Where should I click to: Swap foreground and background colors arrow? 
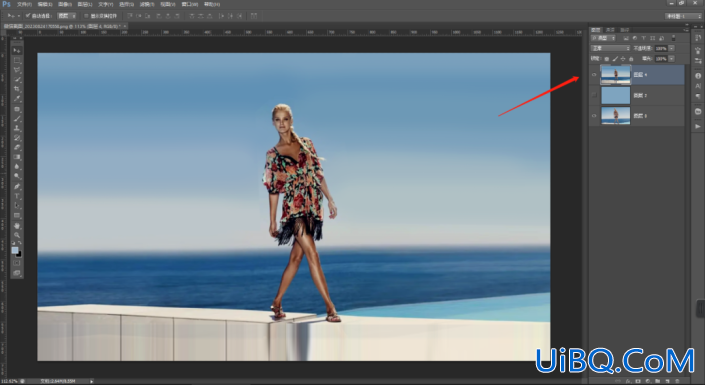click(x=20, y=243)
